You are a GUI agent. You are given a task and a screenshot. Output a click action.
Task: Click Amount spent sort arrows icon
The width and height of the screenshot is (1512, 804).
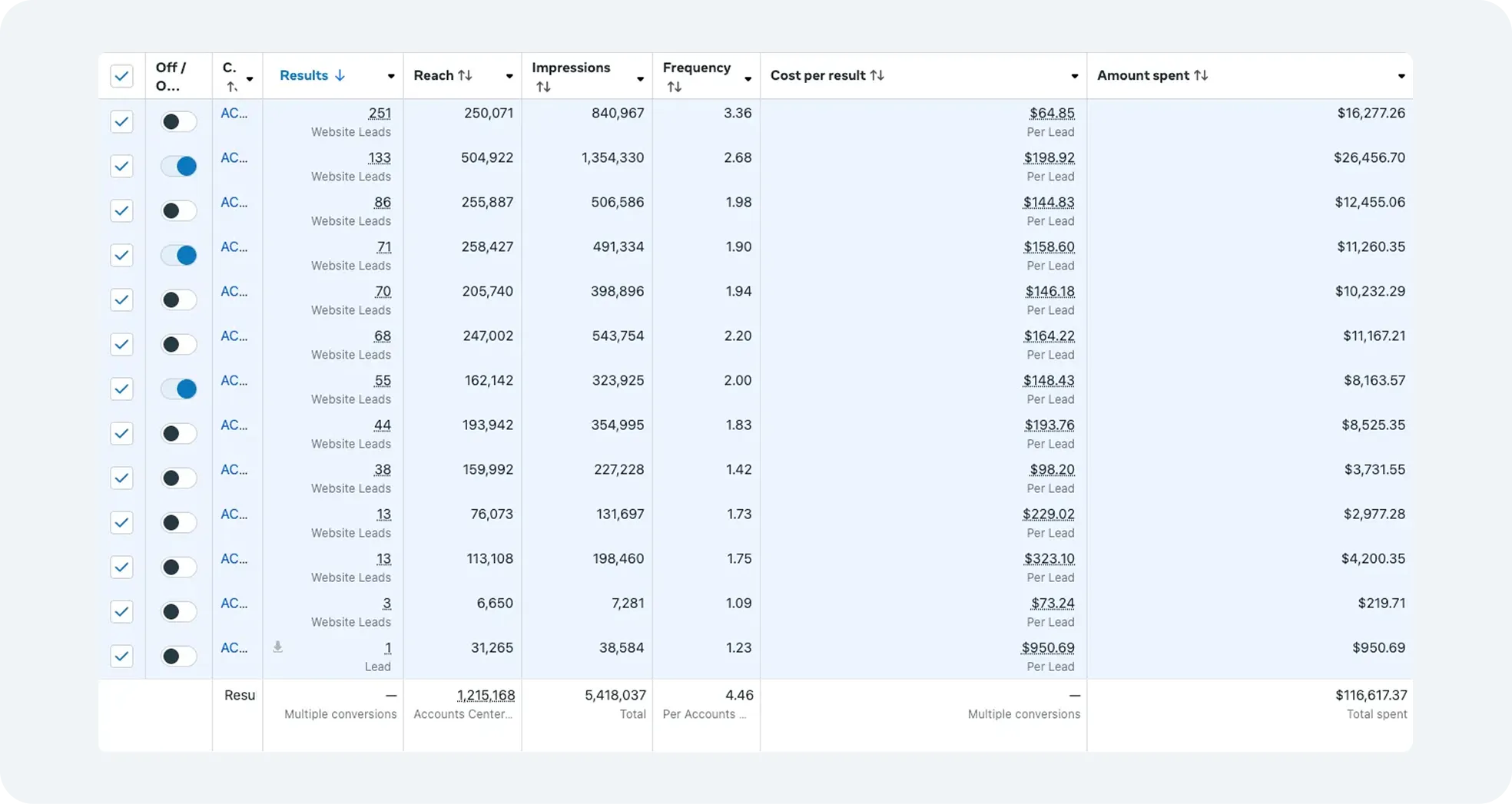pyautogui.click(x=1201, y=75)
